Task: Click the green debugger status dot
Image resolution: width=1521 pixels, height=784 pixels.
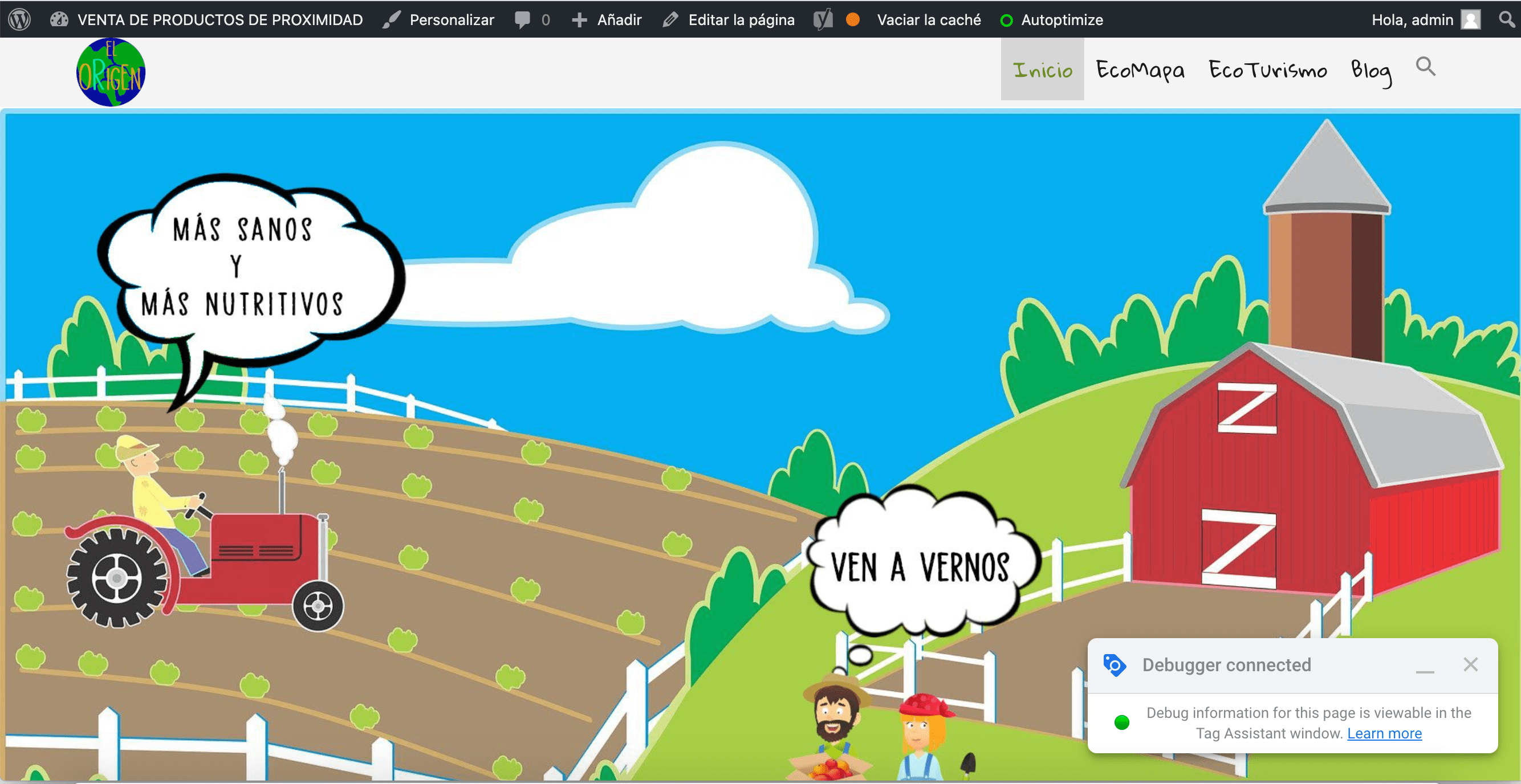Action: (x=1121, y=722)
